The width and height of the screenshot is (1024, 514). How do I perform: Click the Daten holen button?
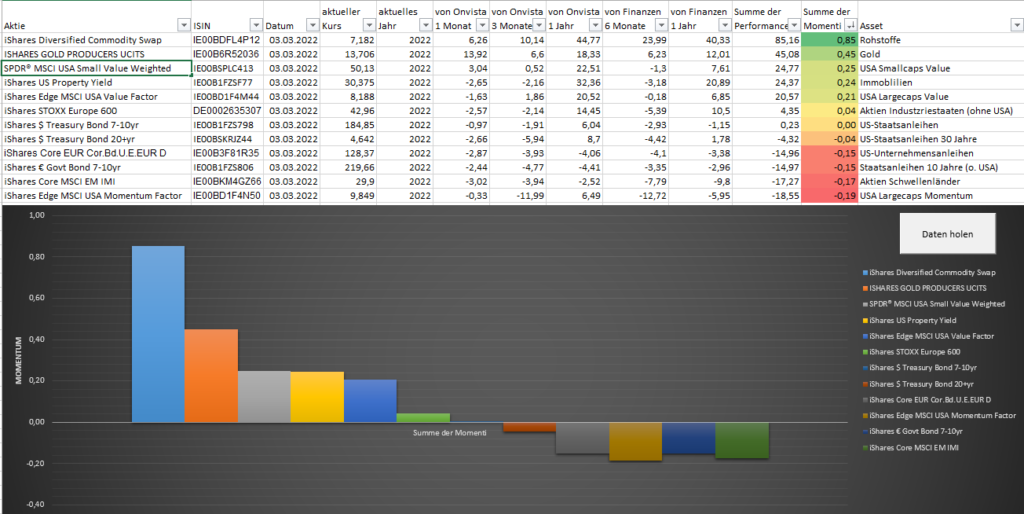(948, 233)
